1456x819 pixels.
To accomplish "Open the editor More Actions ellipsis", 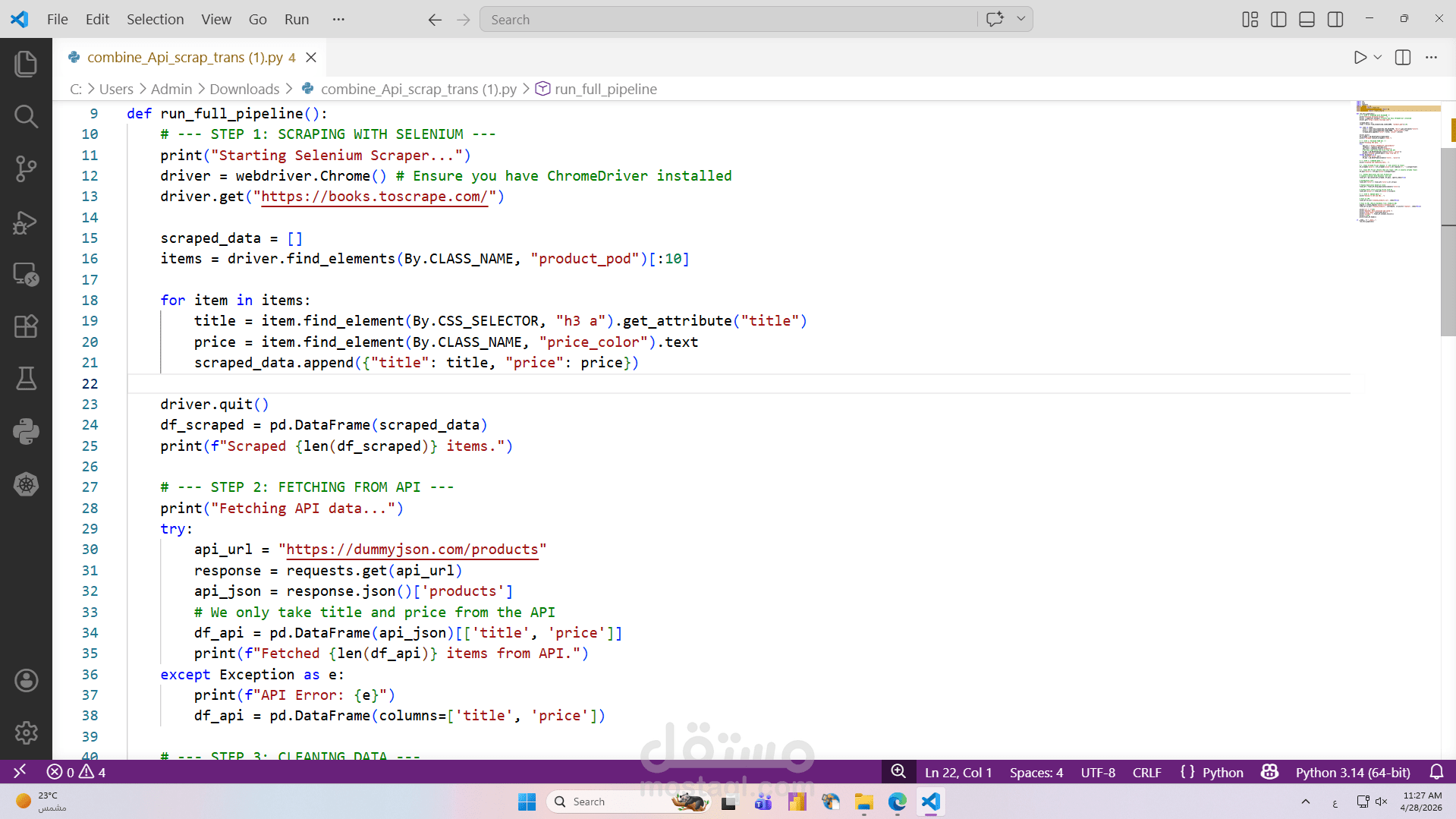I will tap(1431, 58).
